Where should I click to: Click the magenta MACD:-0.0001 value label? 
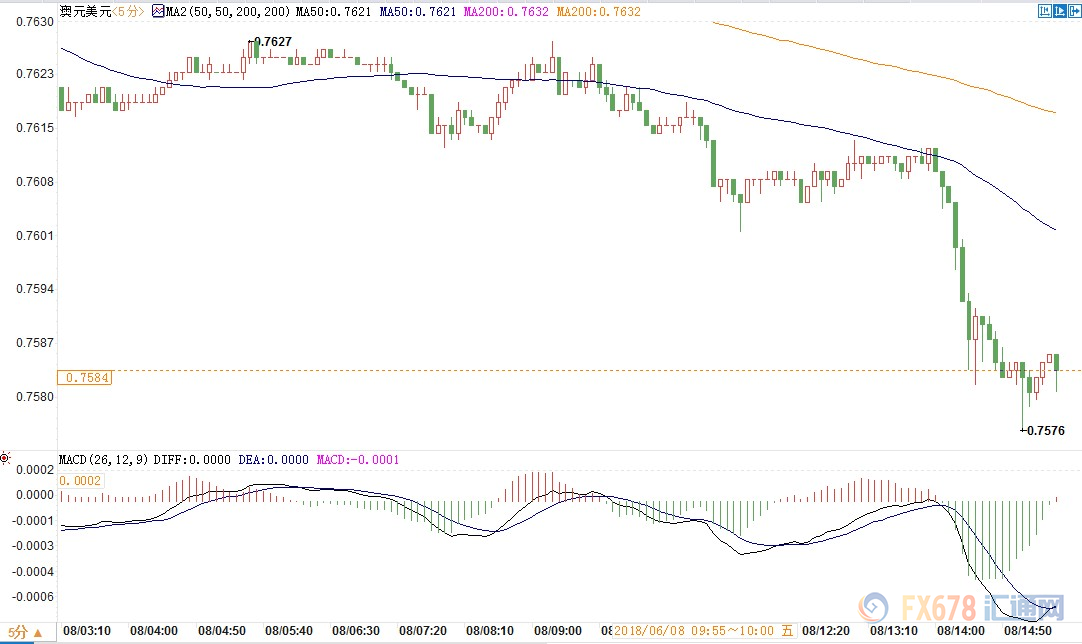pyautogui.click(x=358, y=459)
